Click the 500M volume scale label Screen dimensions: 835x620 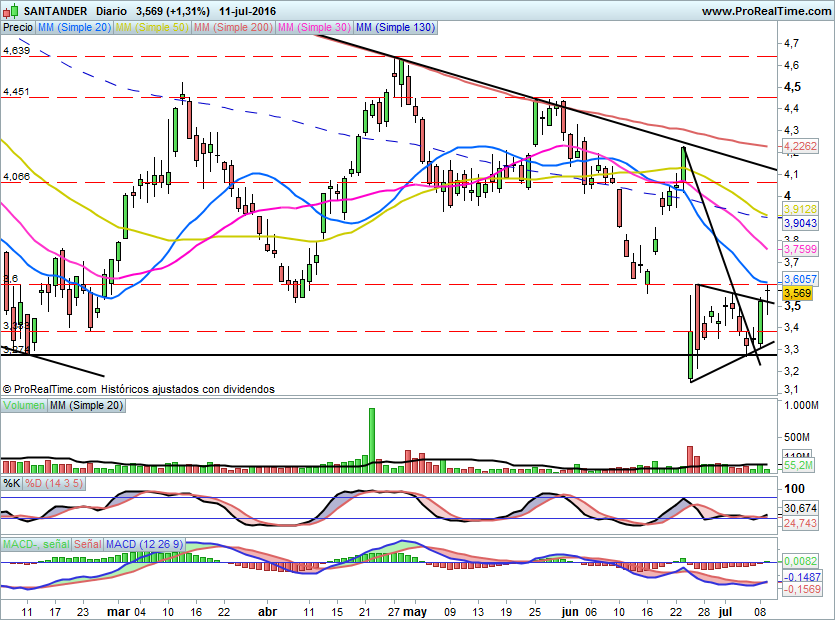(797, 437)
